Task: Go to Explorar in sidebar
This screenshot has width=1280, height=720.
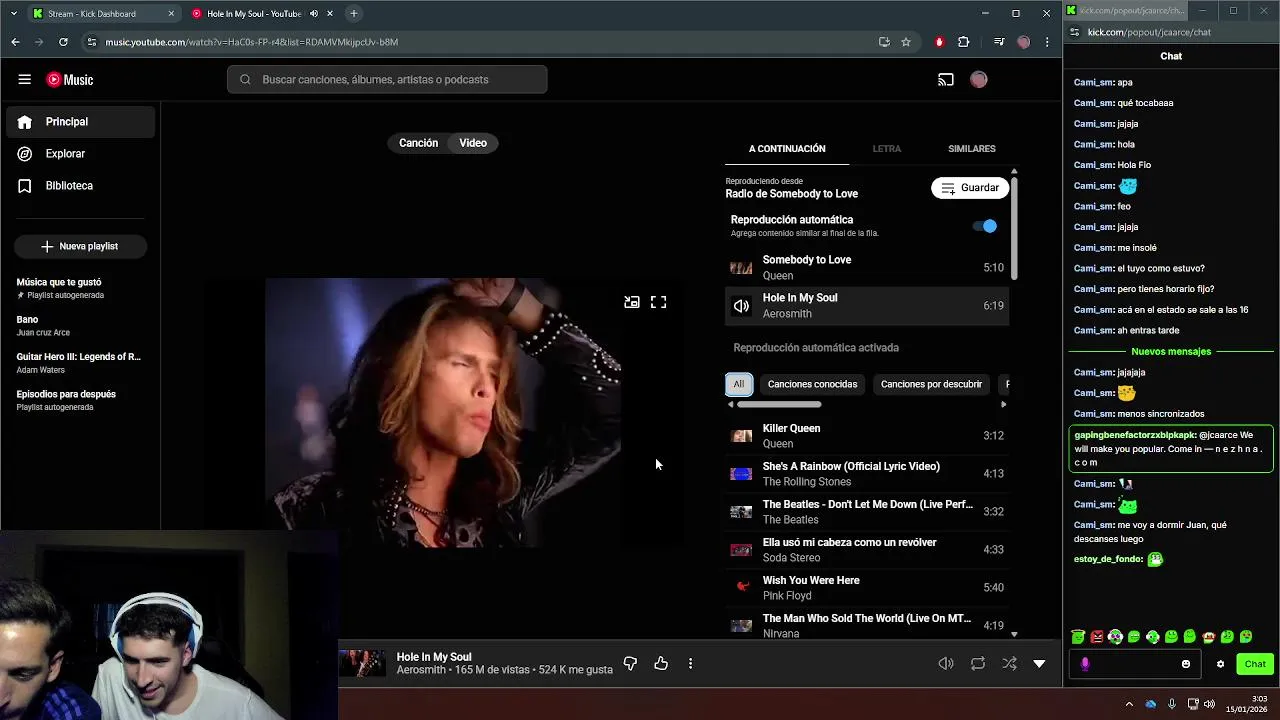Action: pos(80,154)
